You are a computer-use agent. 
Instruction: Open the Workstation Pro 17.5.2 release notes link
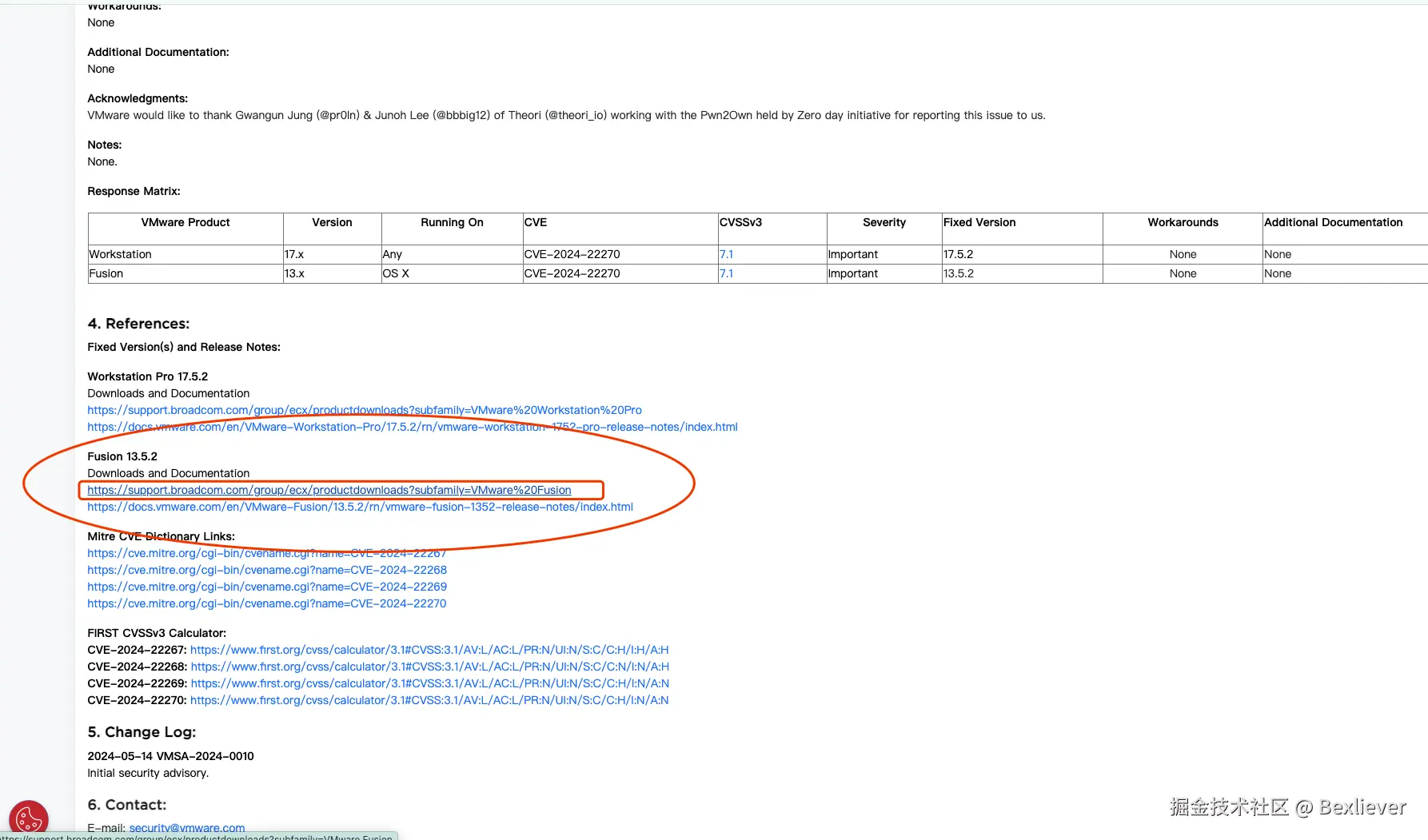coord(413,427)
